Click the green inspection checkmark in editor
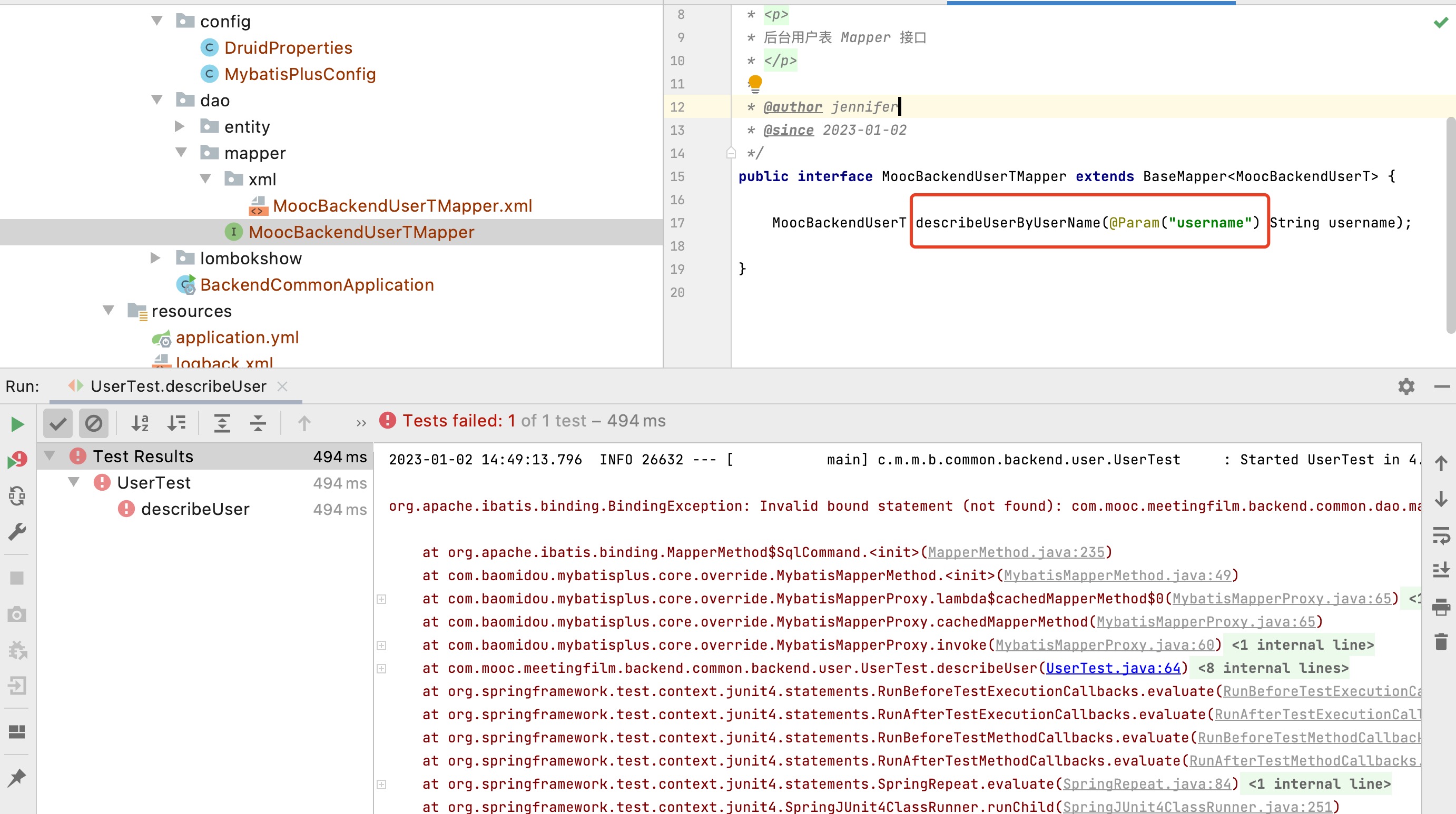Image resolution: width=1456 pixels, height=814 pixels. pyautogui.click(x=1441, y=23)
